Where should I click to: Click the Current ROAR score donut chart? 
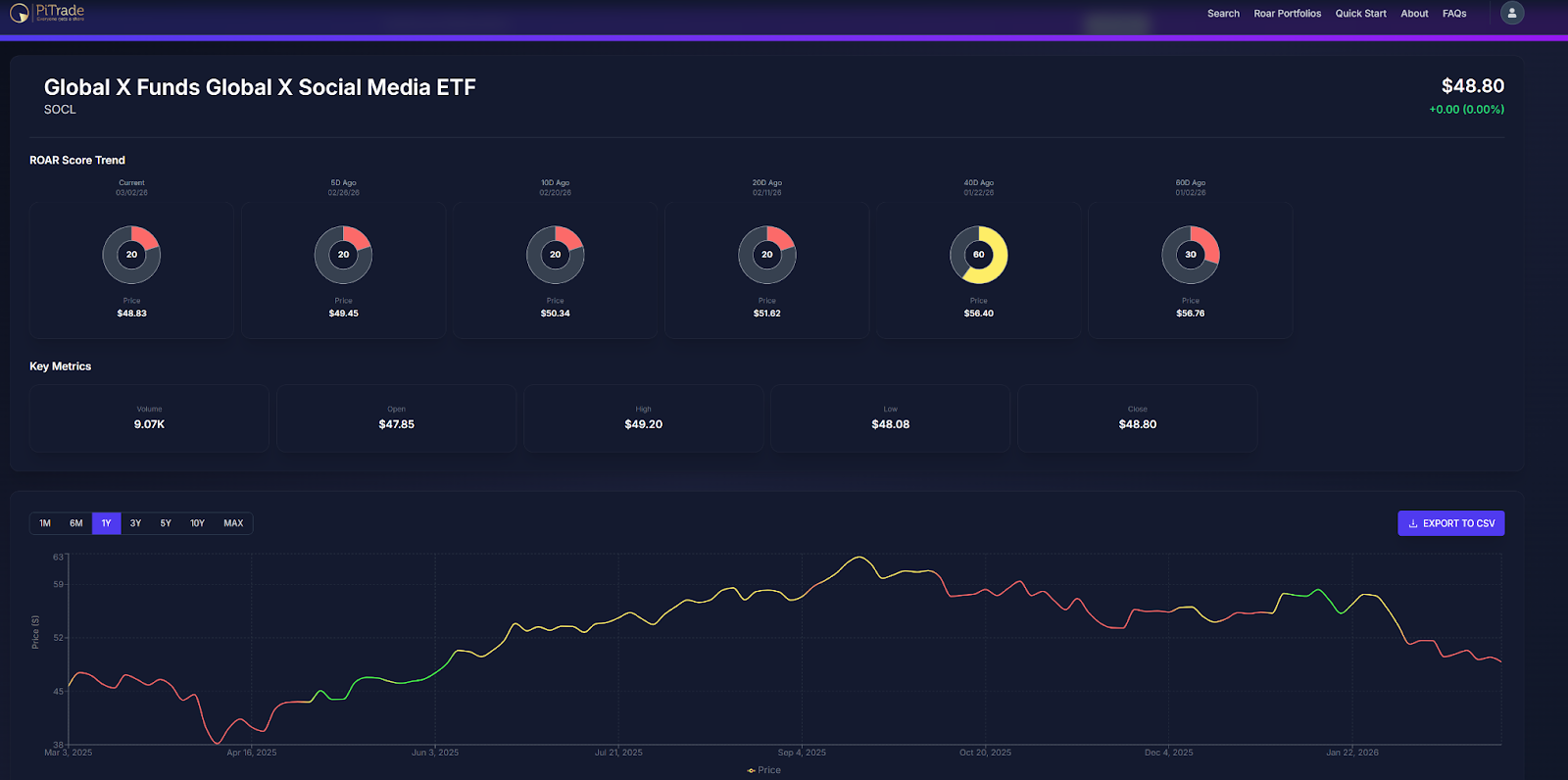131,255
